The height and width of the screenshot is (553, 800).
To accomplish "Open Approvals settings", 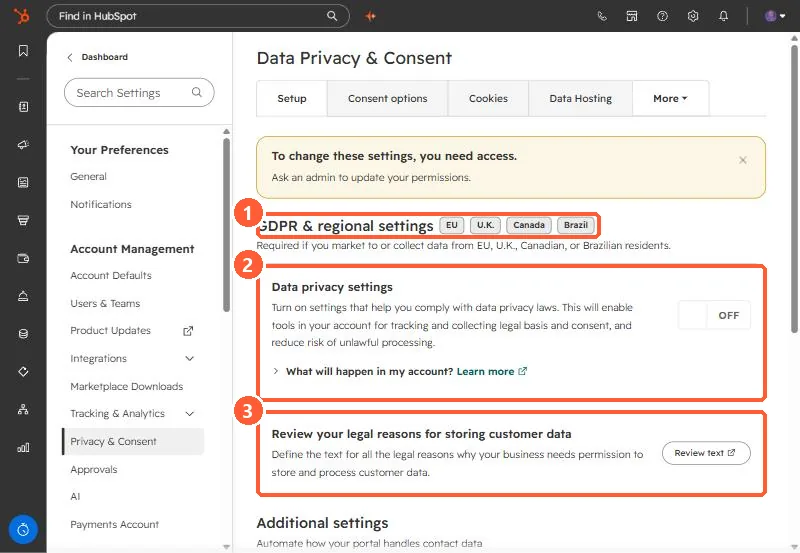I will click(94, 469).
